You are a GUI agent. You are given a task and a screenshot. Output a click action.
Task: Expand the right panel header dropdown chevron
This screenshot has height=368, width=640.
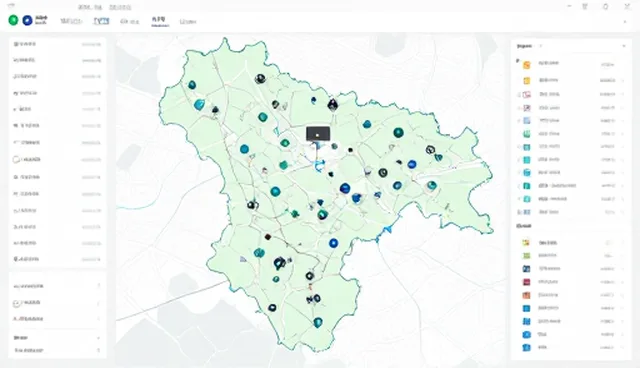point(624,46)
